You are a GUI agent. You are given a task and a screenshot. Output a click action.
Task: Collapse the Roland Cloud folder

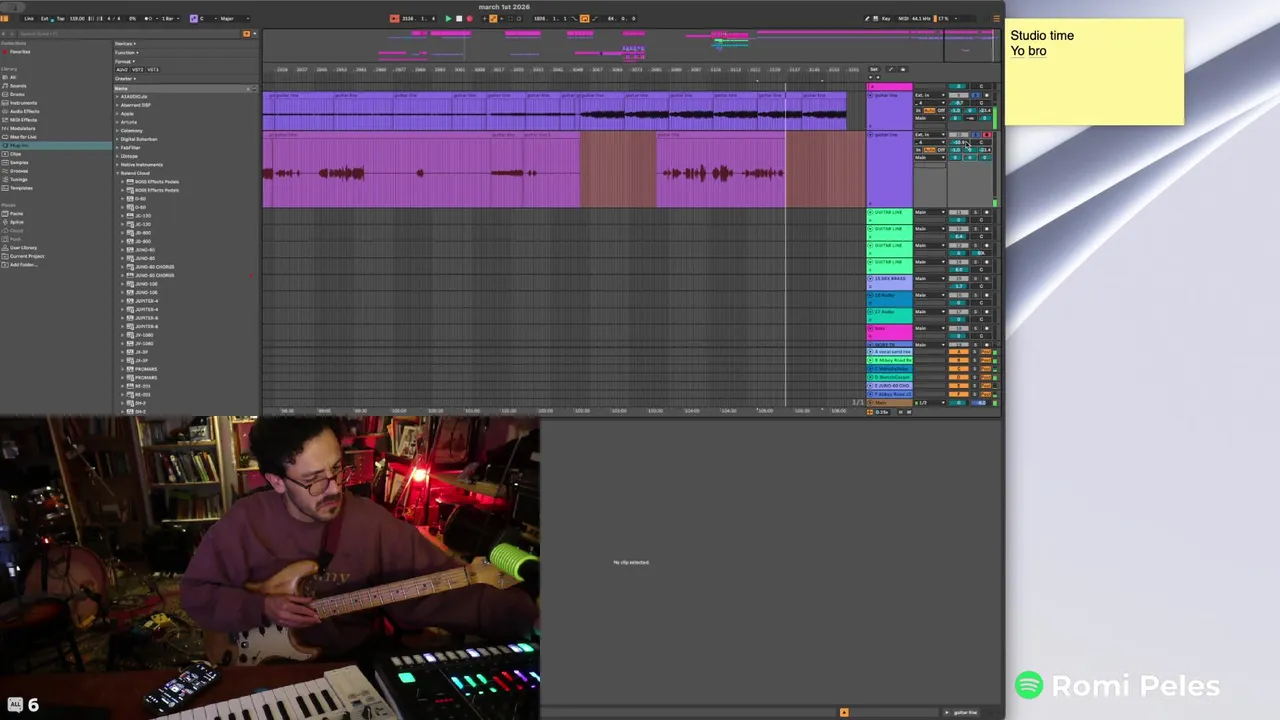[119, 173]
